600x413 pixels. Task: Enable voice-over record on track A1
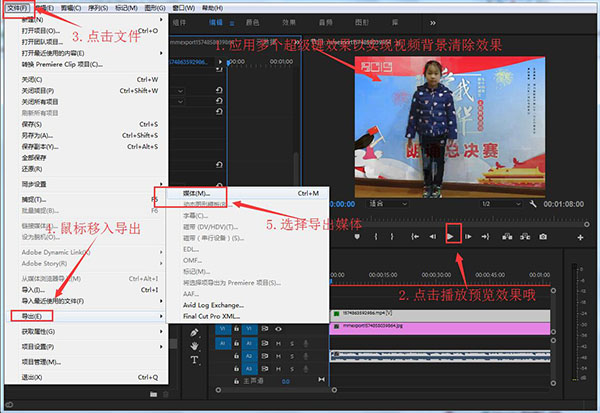(306, 344)
